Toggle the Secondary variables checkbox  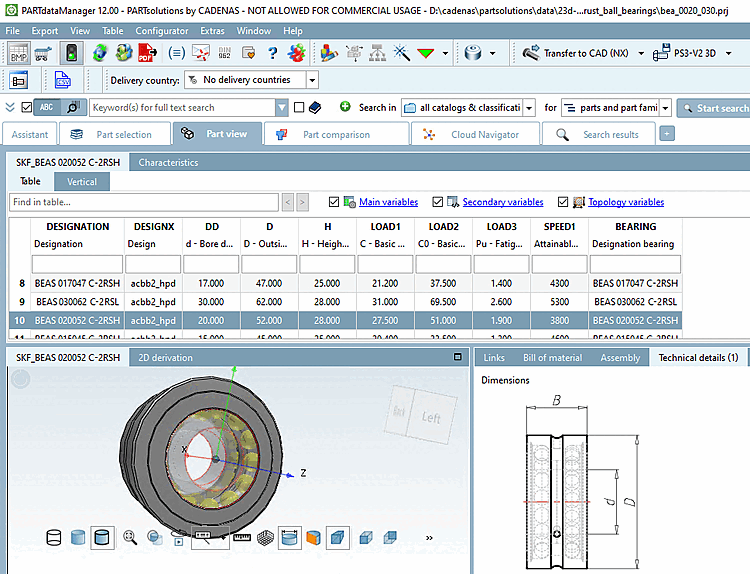437,202
